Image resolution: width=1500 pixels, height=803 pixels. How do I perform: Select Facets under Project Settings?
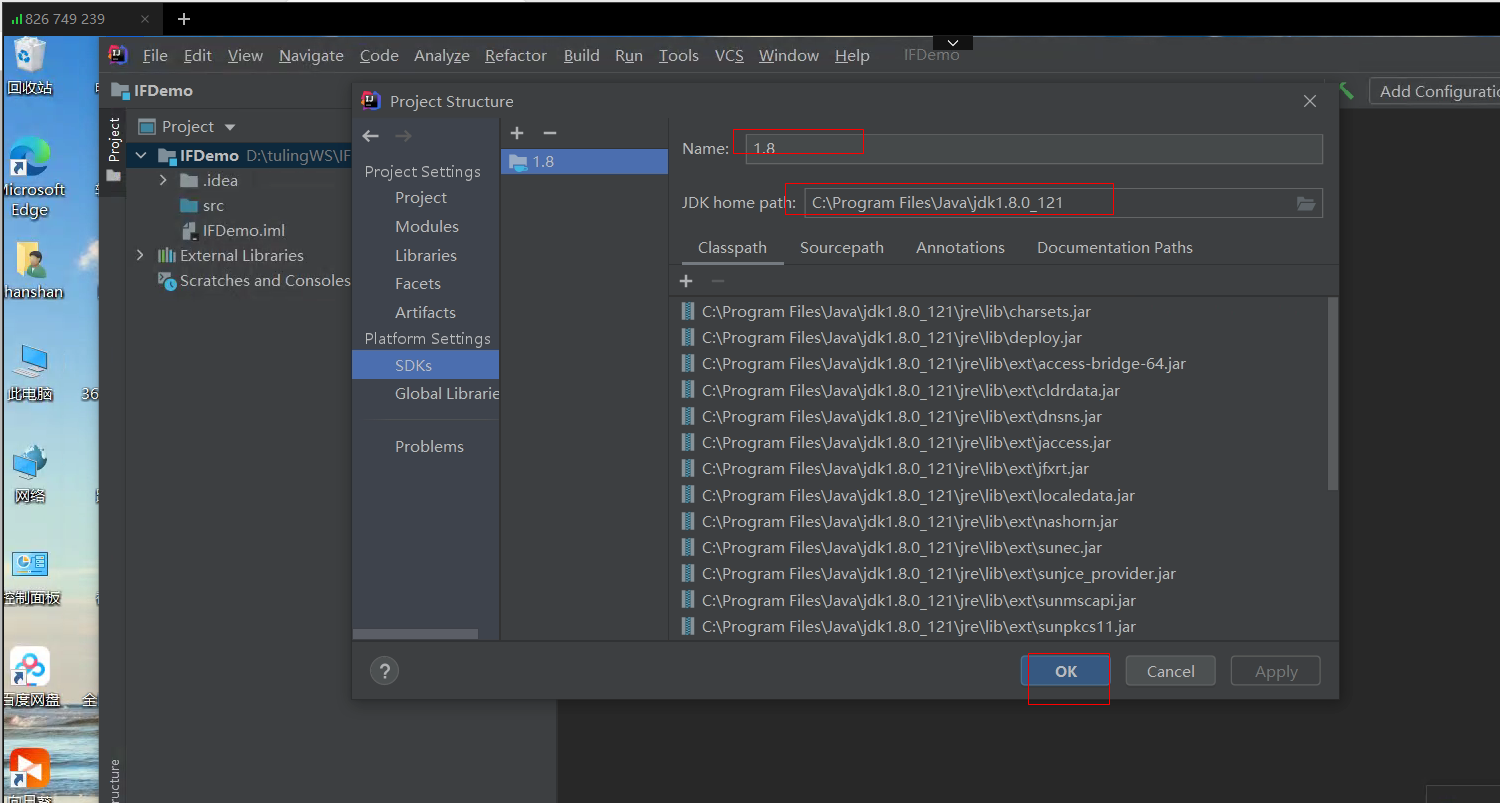[x=418, y=284]
